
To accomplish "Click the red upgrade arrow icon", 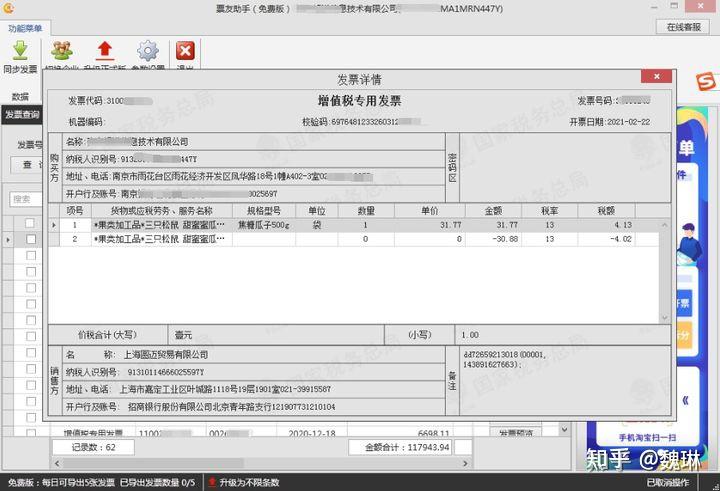I will tap(105, 51).
